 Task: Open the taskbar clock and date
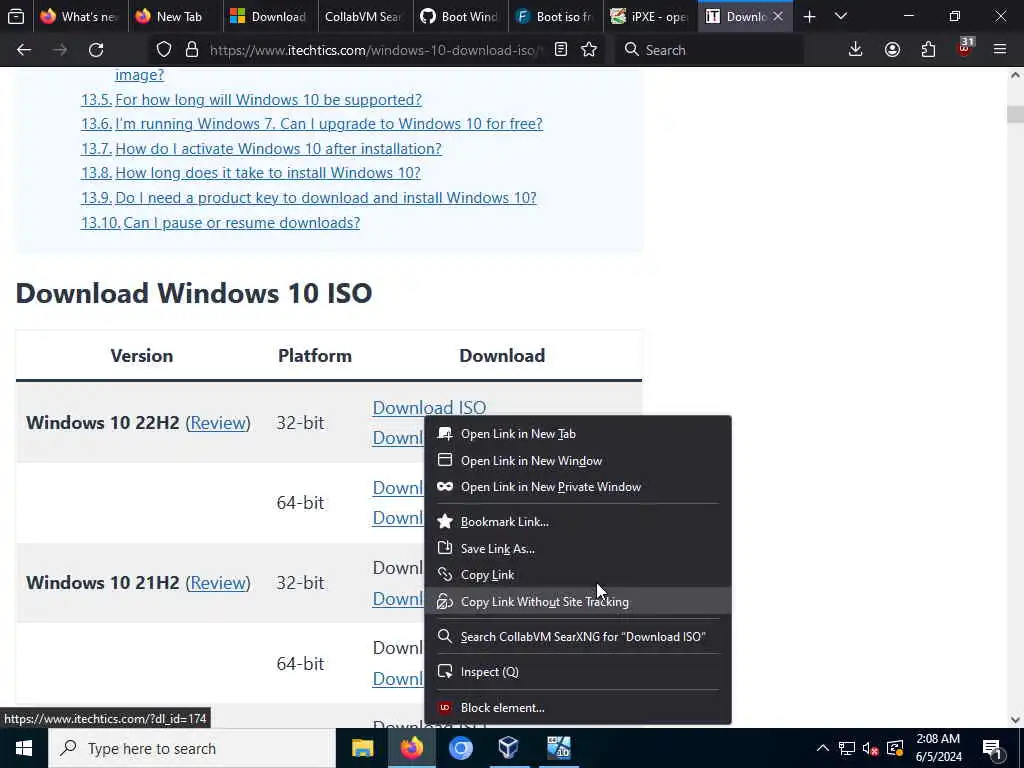pos(938,748)
